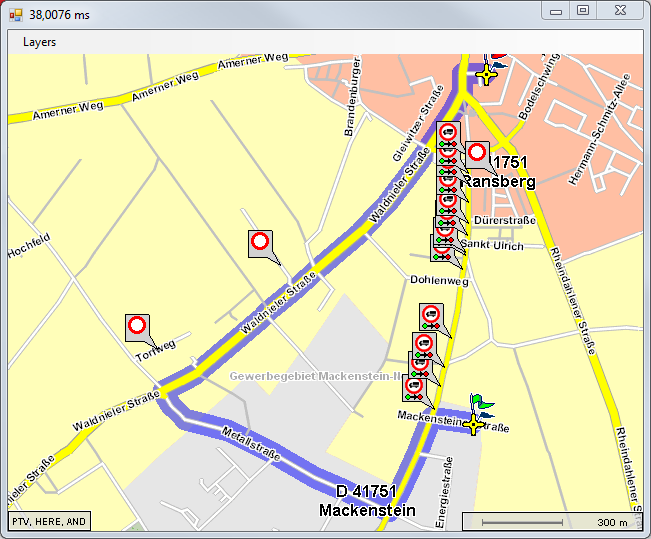Click the application icon in the title bar
Image resolution: width=651 pixels, height=539 pixels.
click(15, 14)
